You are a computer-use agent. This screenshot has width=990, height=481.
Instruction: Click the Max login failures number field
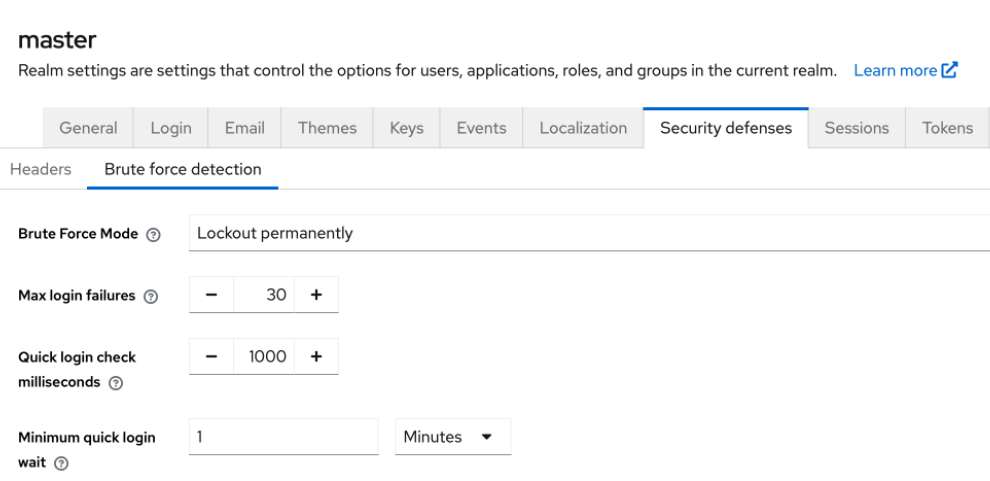coord(264,295)
